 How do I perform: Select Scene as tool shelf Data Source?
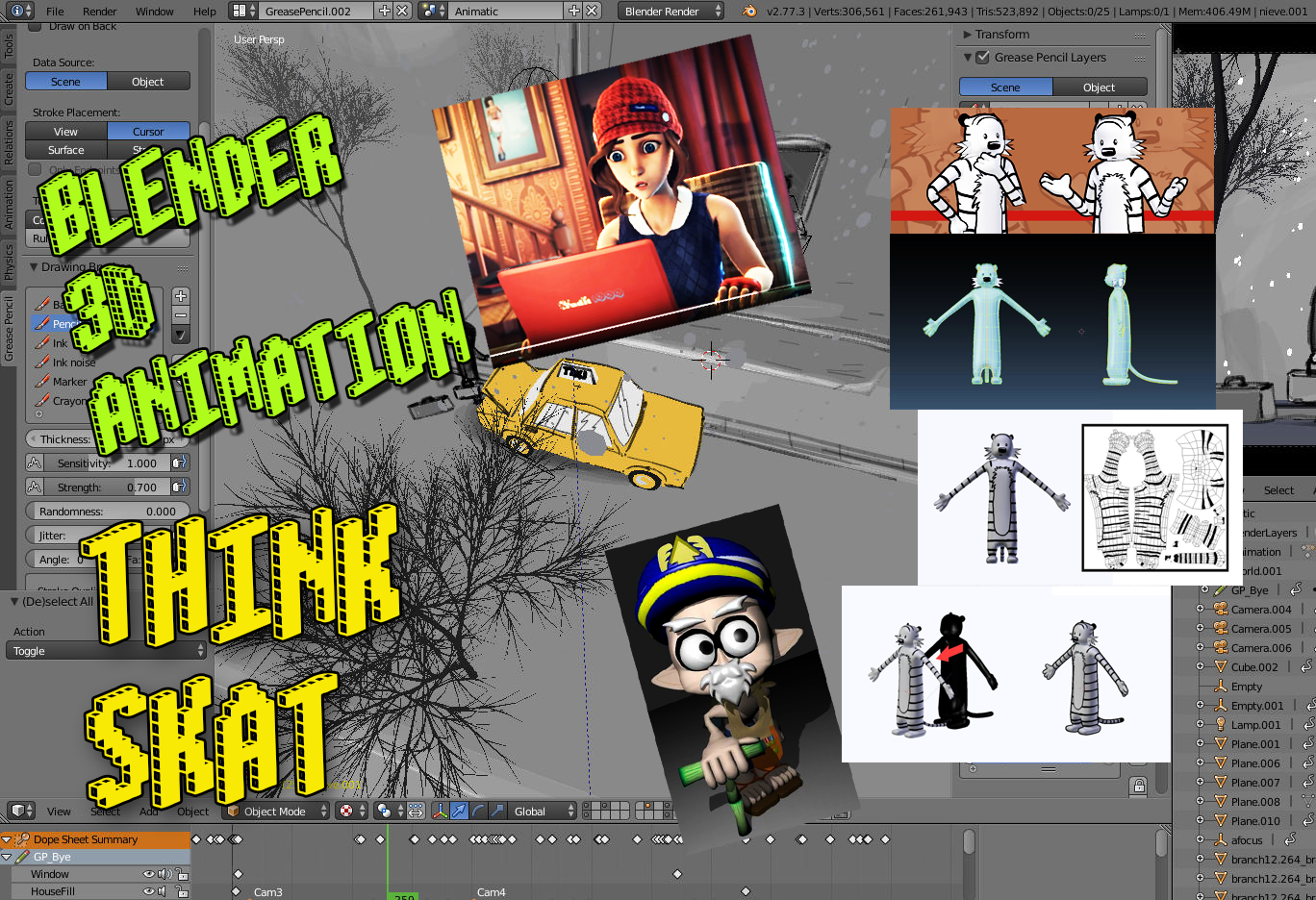65,82
